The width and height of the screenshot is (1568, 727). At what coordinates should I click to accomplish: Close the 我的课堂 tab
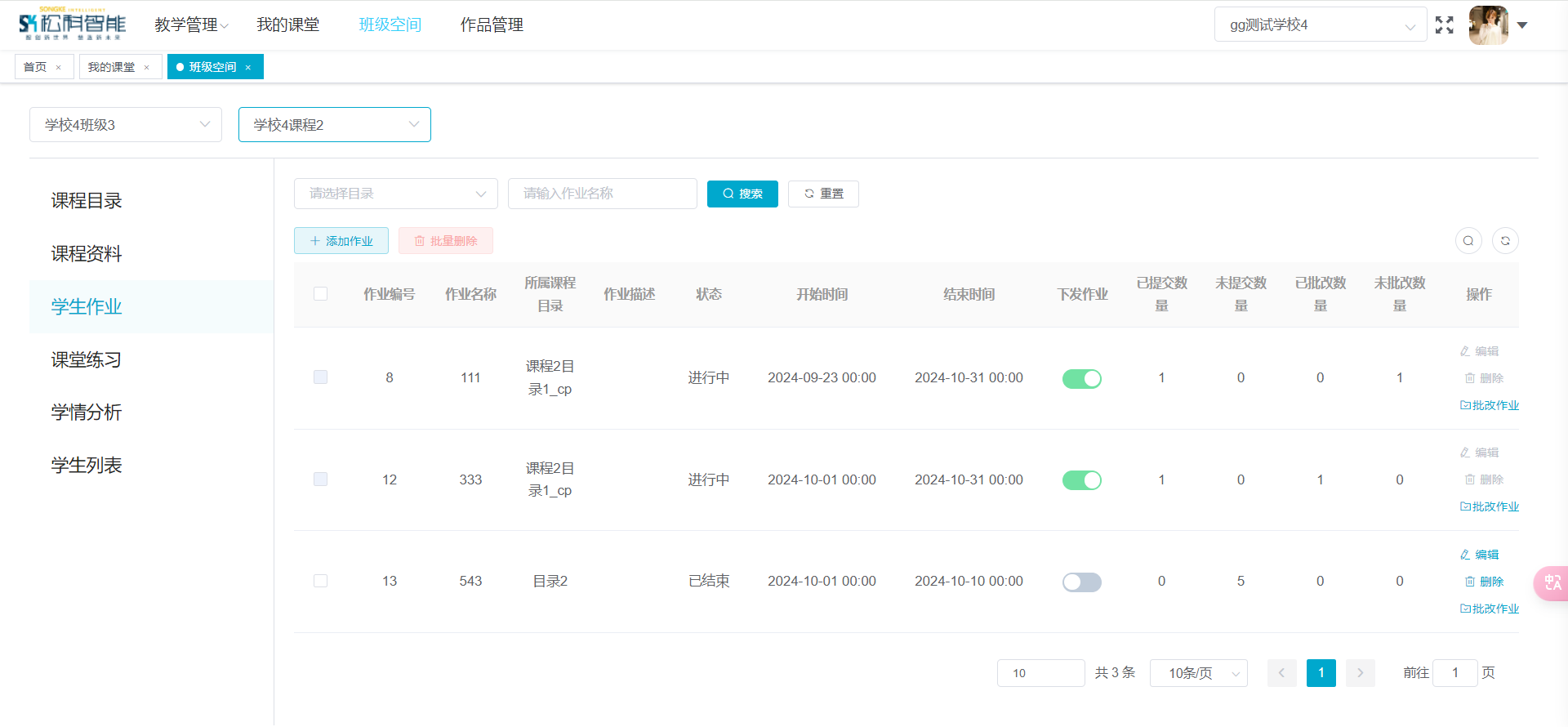coord(147,68)
